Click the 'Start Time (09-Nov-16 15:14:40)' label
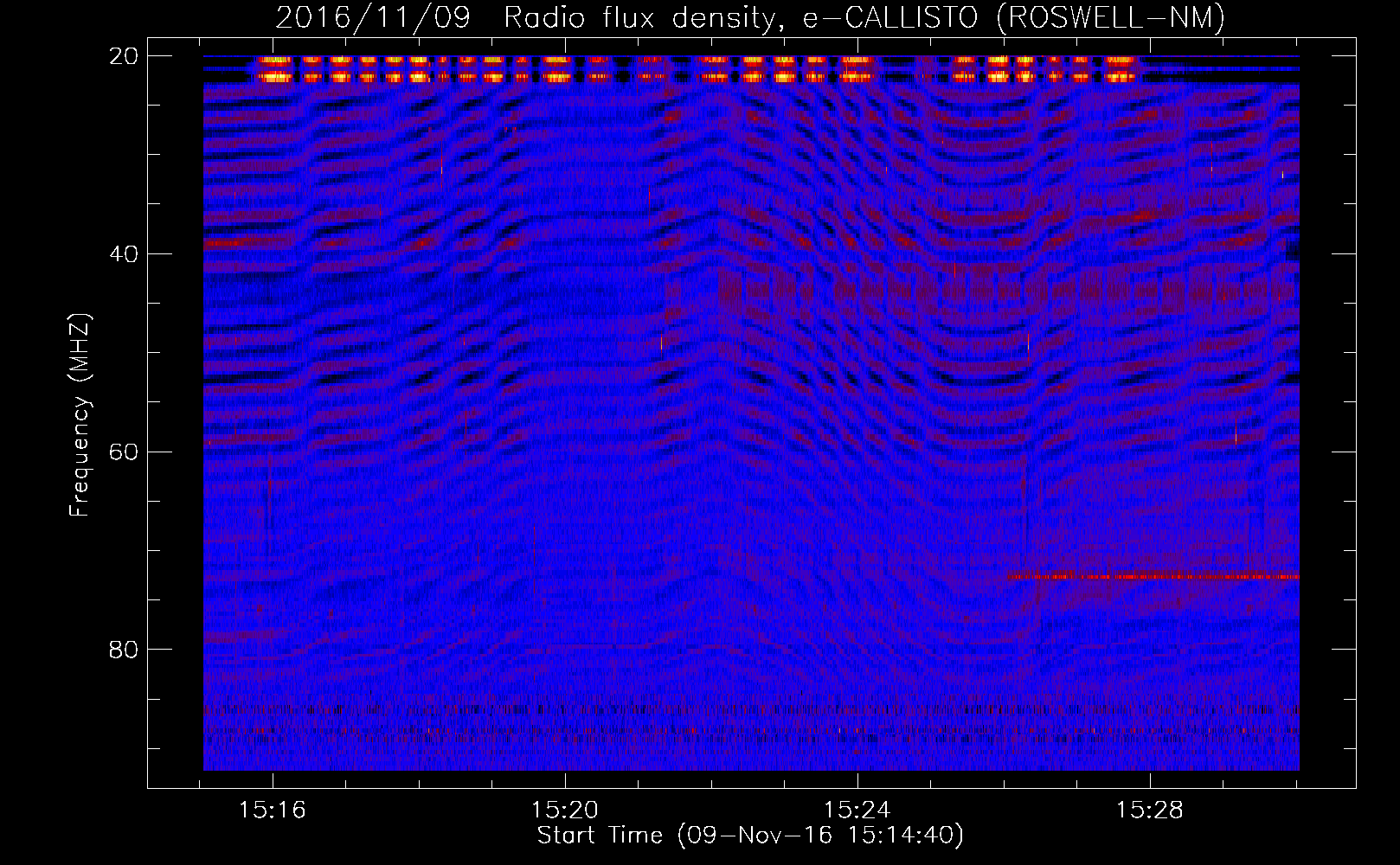The height and width of the screenshot is (865, 1400). pos(750,836)
